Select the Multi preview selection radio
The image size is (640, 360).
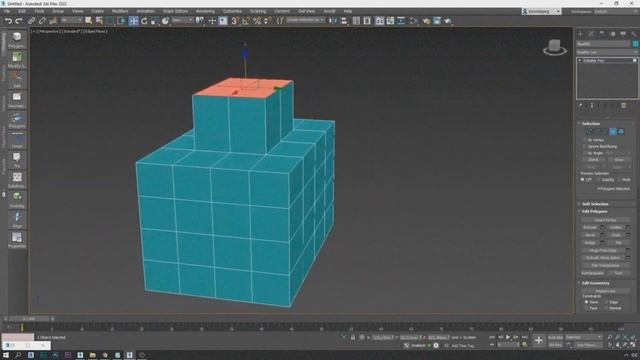point(619,180)
